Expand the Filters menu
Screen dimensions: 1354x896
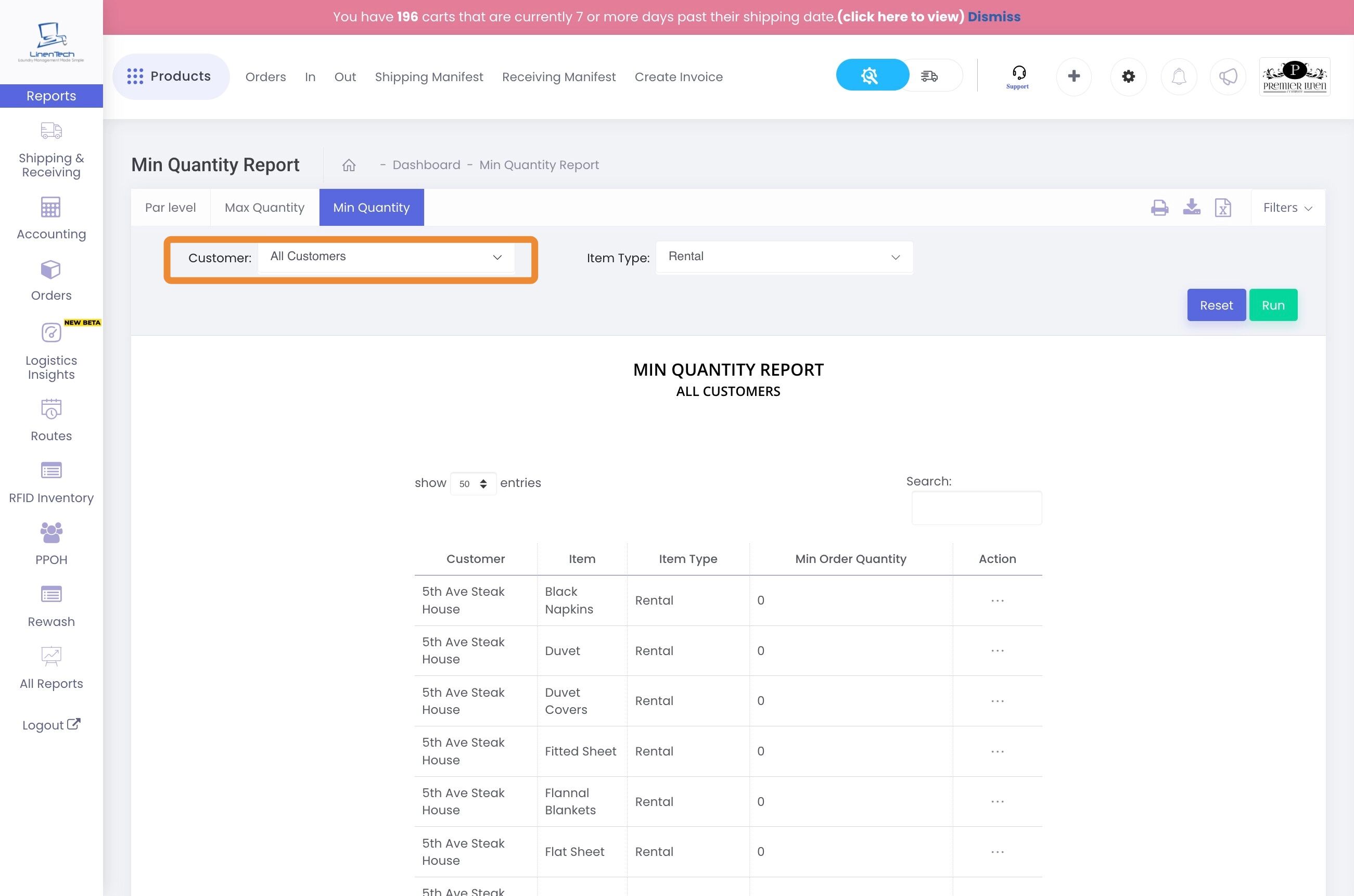pyautogui.click(x=1287, y=208)
